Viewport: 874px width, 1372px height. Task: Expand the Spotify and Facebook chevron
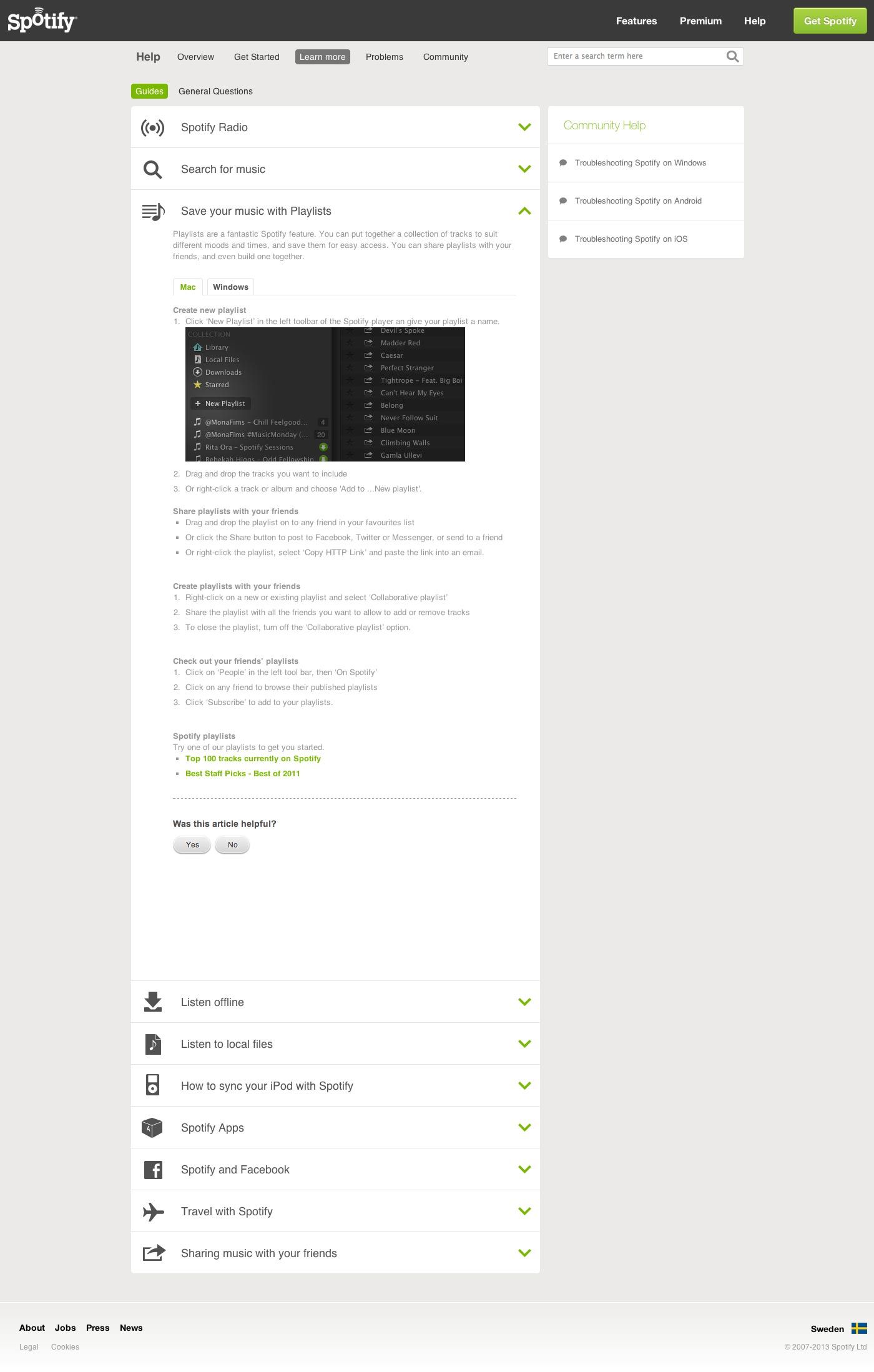coord(524,1169)
